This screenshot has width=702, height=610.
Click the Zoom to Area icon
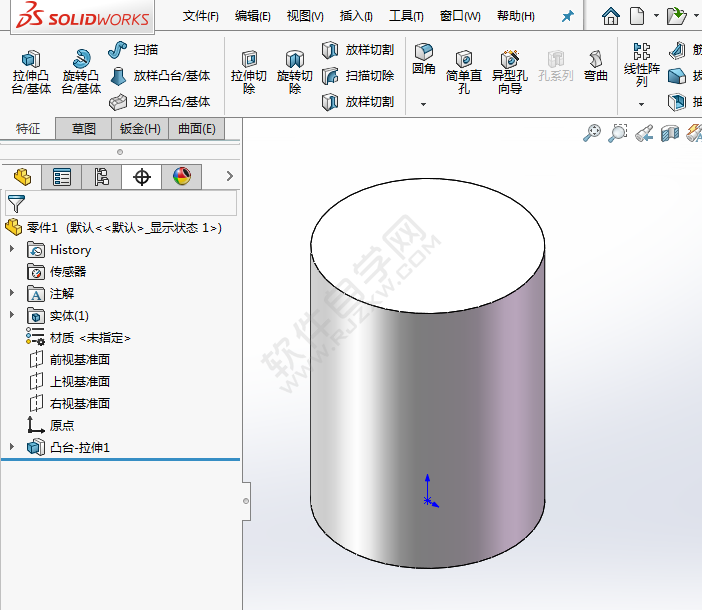click(x=617, y=133)
